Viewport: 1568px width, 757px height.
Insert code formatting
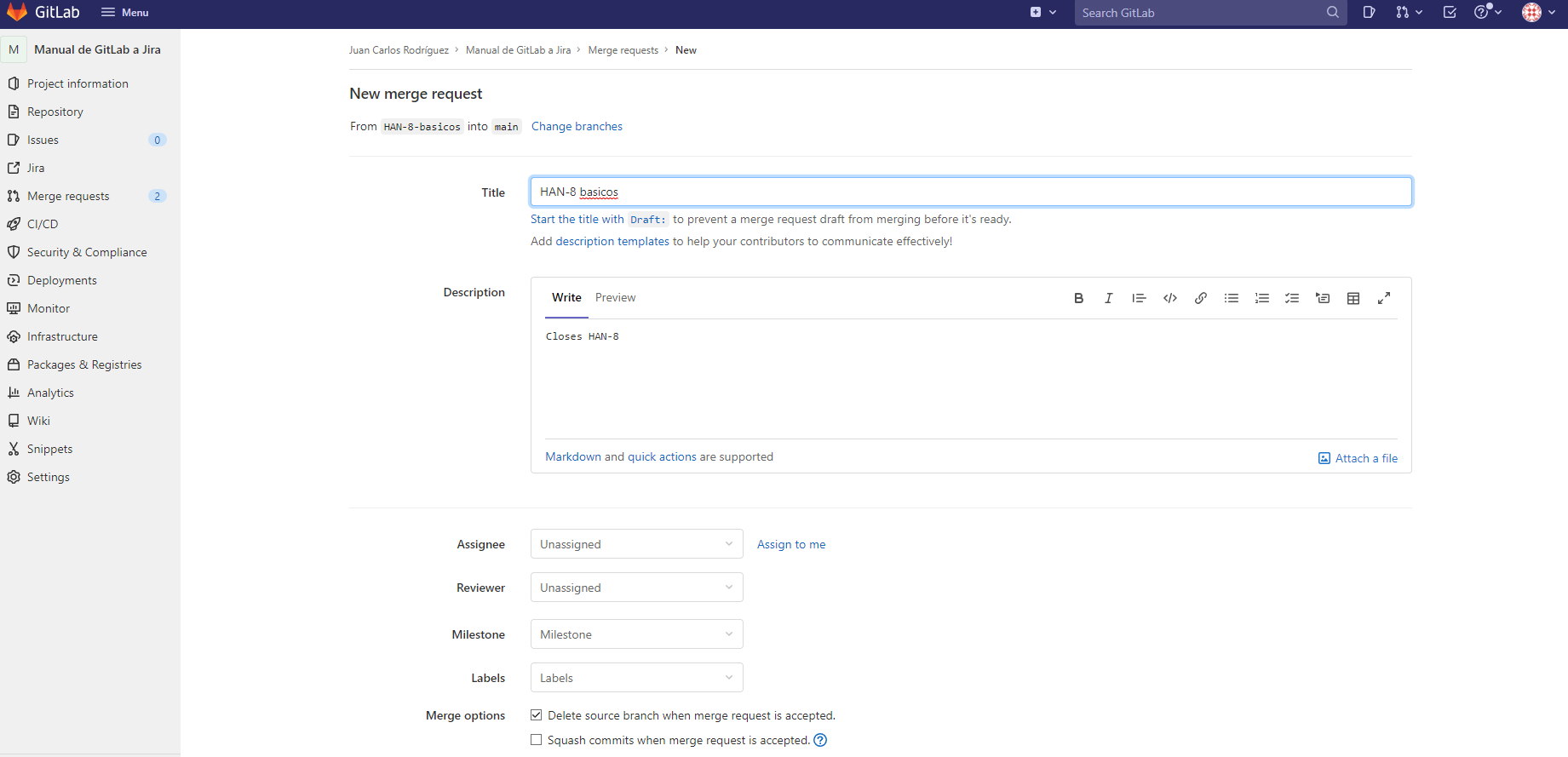pos(1170,298)
